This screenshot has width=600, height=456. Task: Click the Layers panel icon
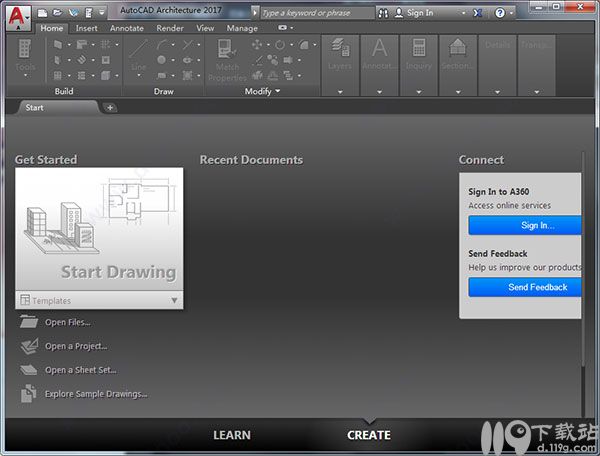click(340, 47)
